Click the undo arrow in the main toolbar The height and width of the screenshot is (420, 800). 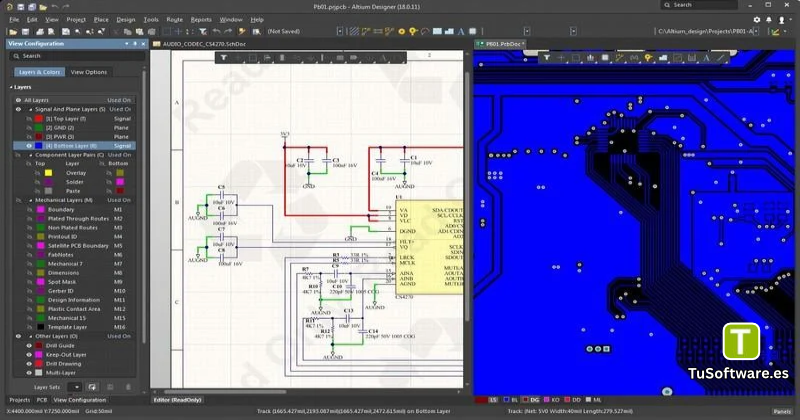pyautogui.click(x=216, y=32)
